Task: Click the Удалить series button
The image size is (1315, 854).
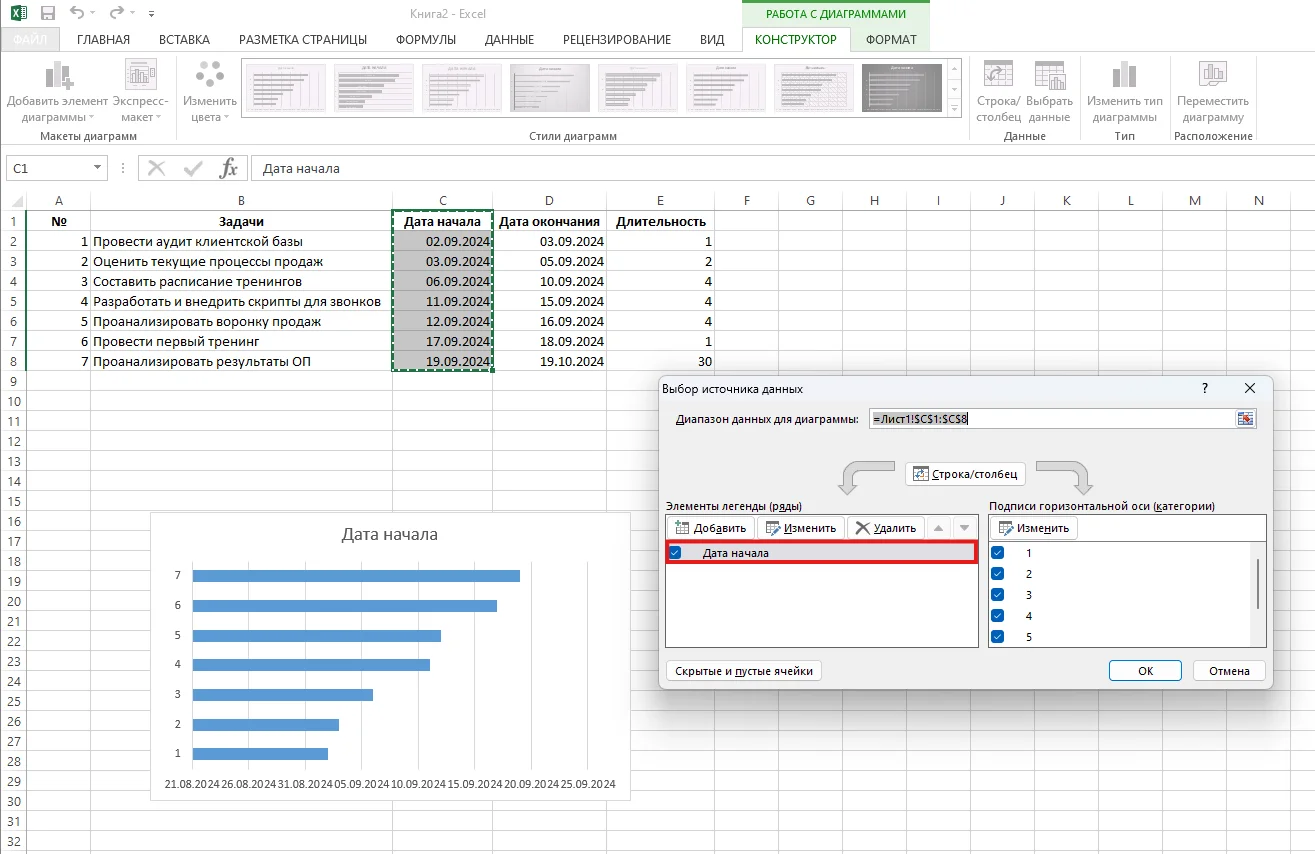Action: pos(885,528)
